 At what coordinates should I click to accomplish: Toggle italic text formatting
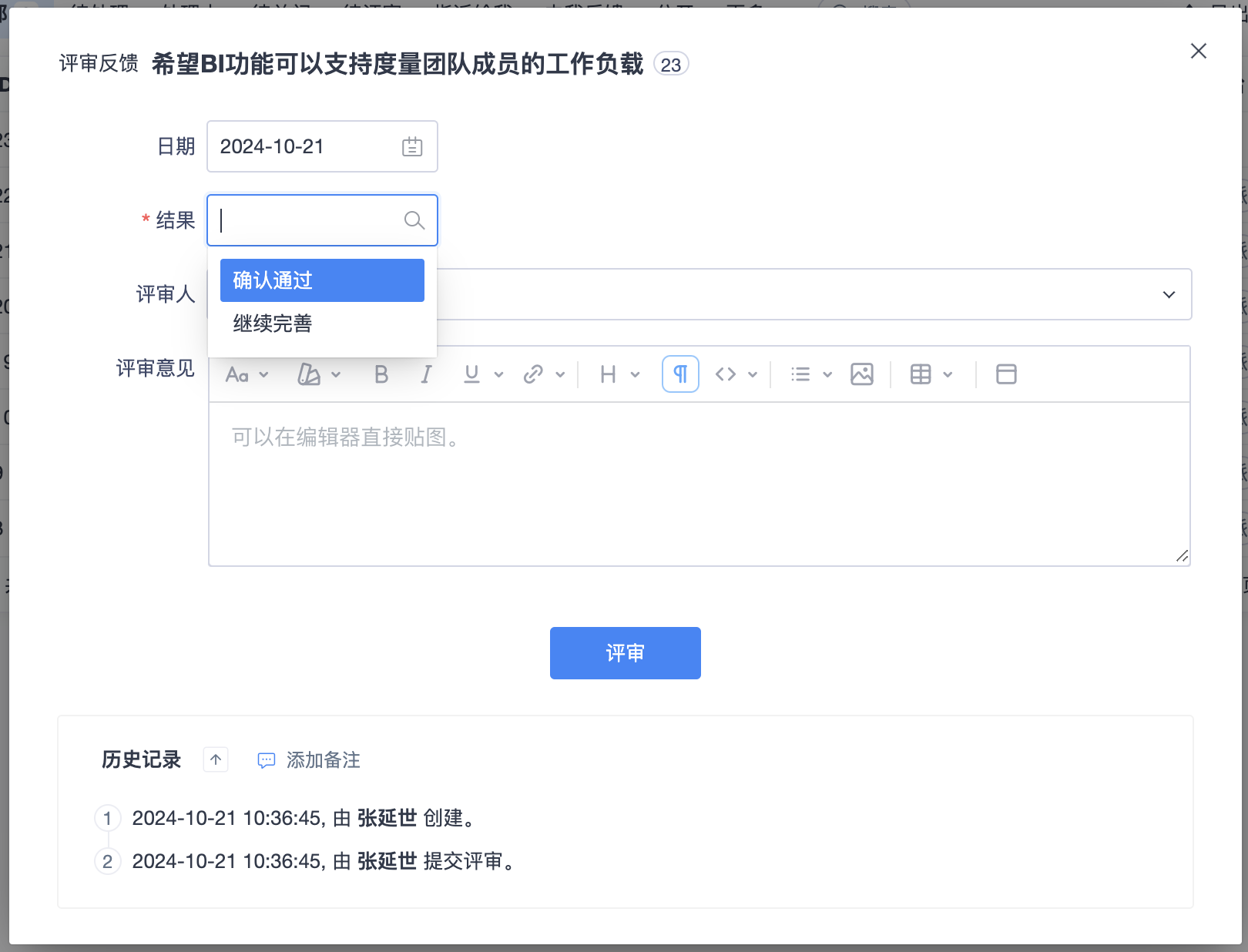[x=426, y=374]
